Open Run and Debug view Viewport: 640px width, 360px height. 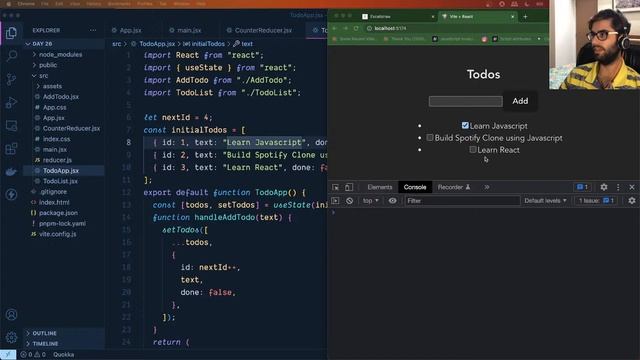point(11,102)
